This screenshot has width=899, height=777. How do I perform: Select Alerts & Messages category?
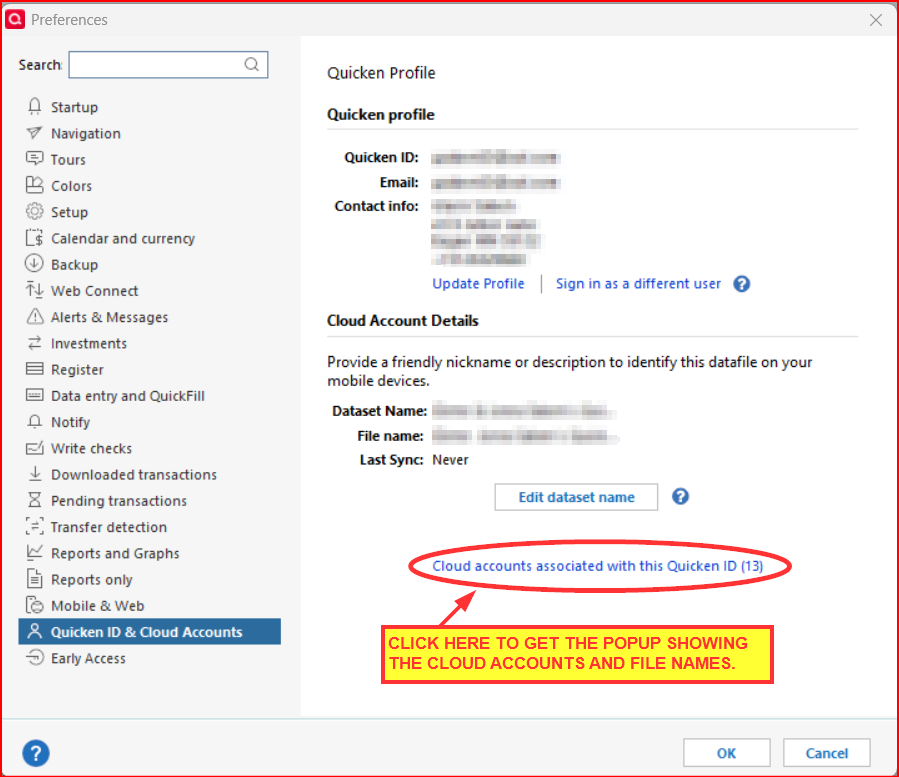[110, 317]
